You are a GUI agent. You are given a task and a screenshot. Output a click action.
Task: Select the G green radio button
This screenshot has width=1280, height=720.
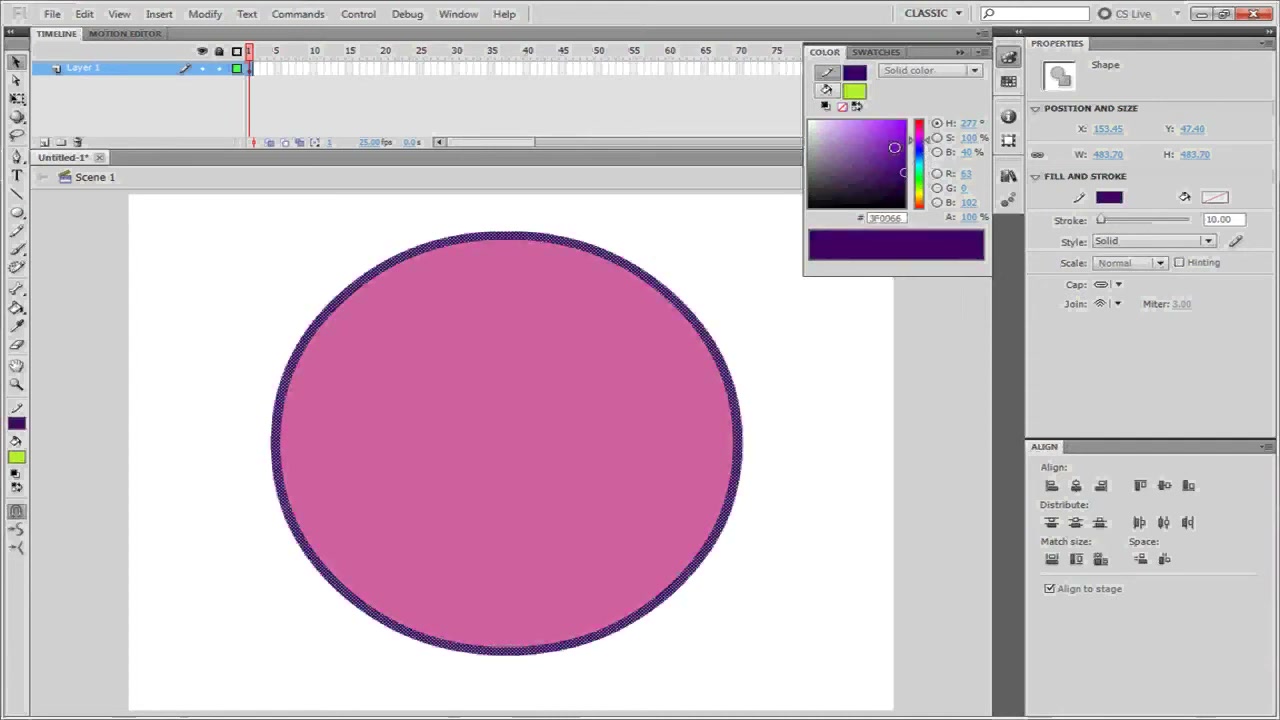(x=937, y=188)
